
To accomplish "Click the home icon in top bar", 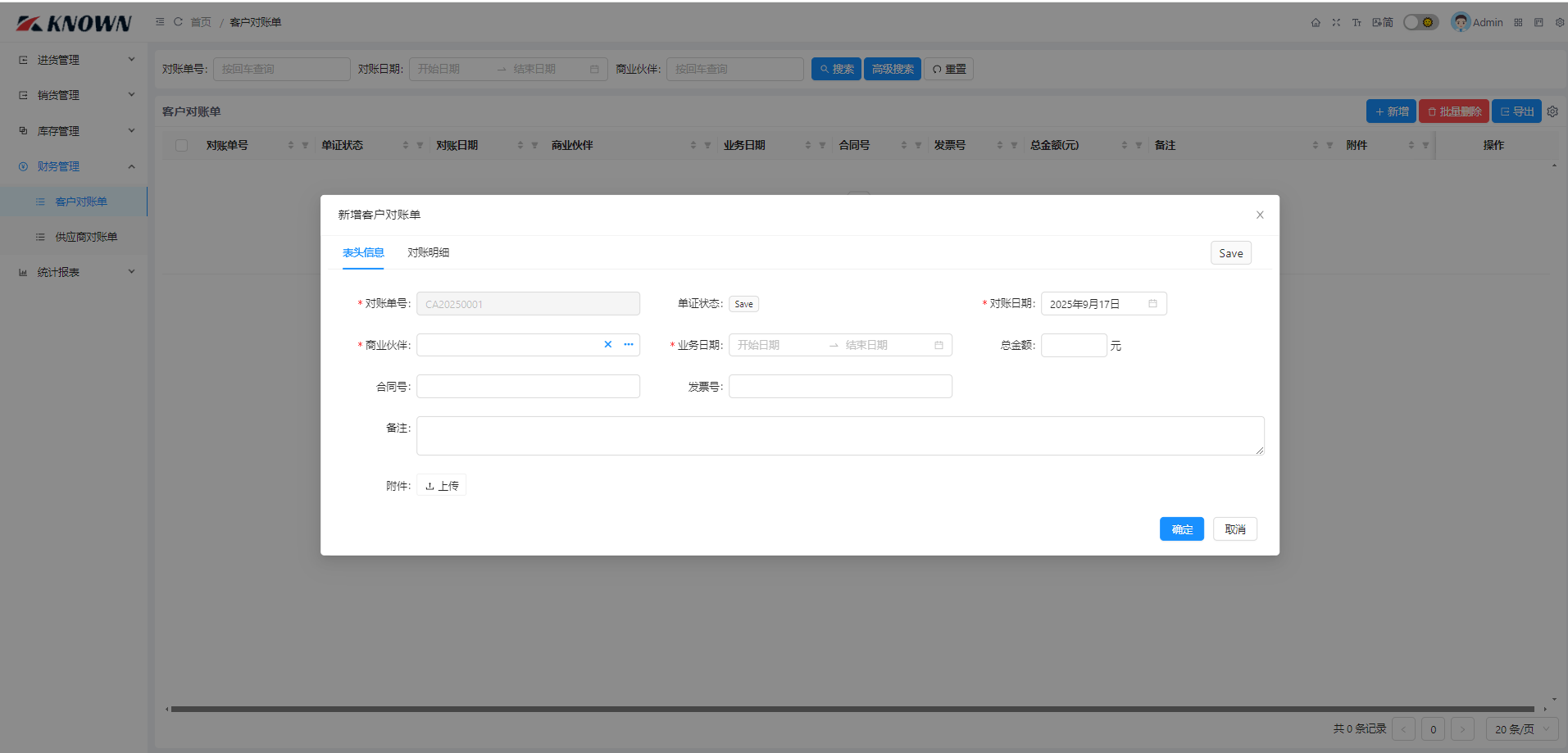I will (x=1316, y=23).
